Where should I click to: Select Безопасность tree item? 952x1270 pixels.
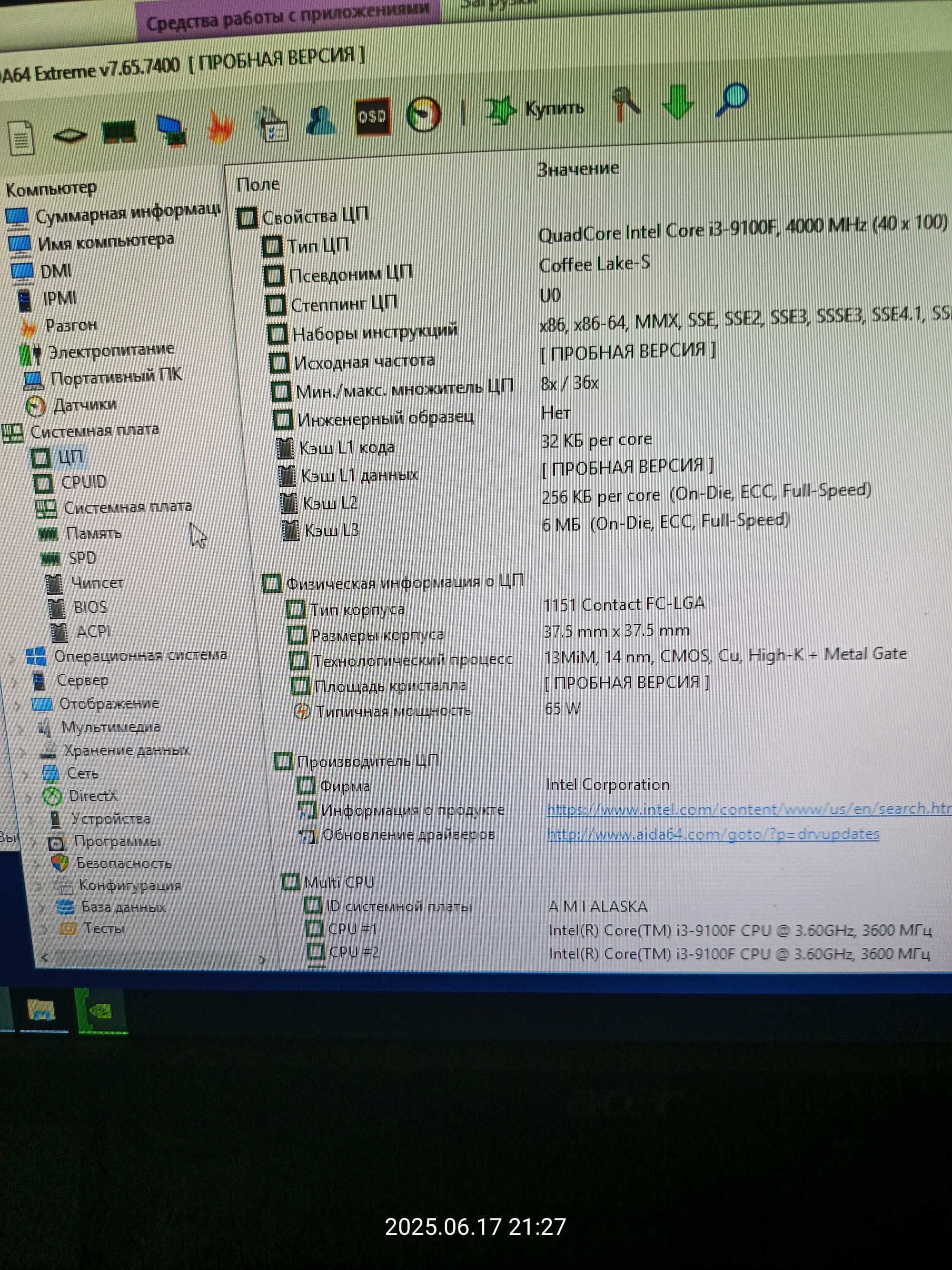click(x=111, y=863)
